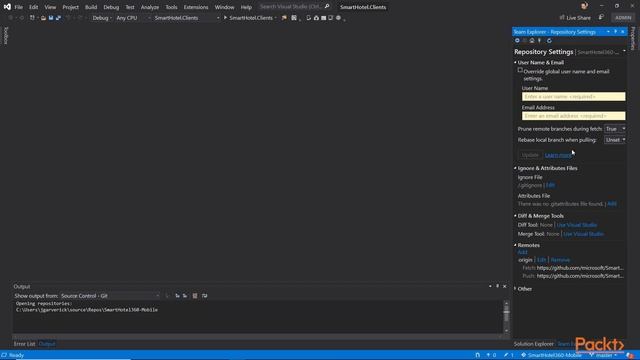
Task: Open the Edit menu
Action: pyautogui.click(x=33, y=7)
